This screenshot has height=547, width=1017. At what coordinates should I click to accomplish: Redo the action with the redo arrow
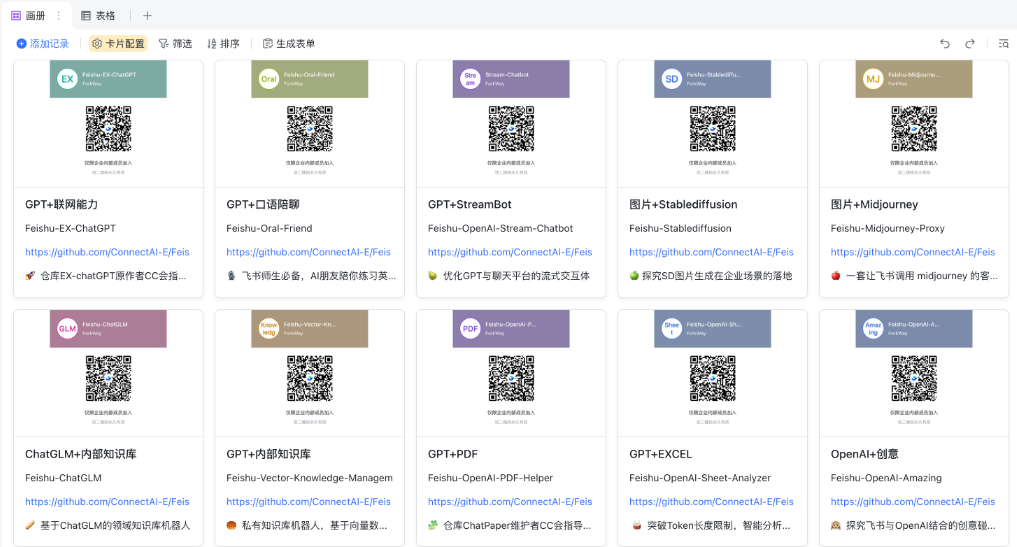point(970,43)
